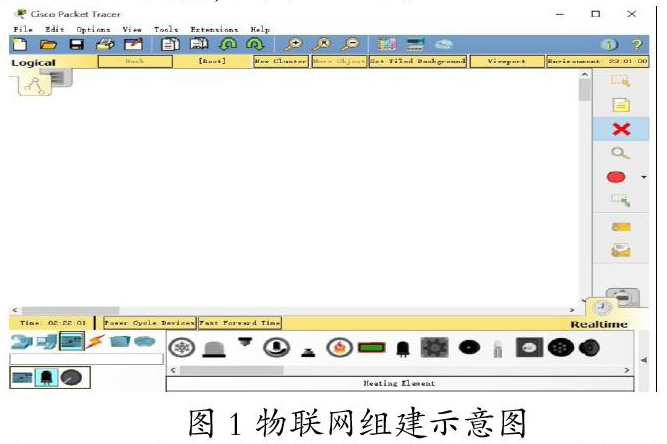This screenshot has height=444, width=667.
Task: Click the workspace horizontal scrollbar thumb
Action: 70,310
